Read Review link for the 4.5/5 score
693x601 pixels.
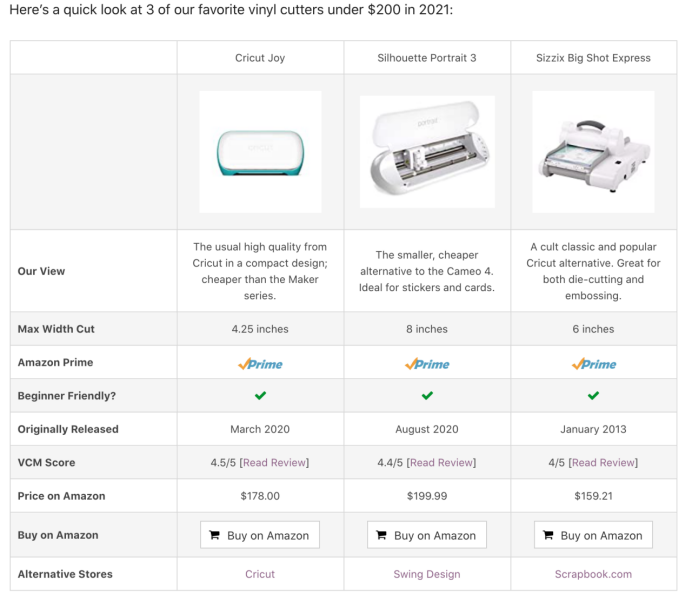(x=275, y=463)
